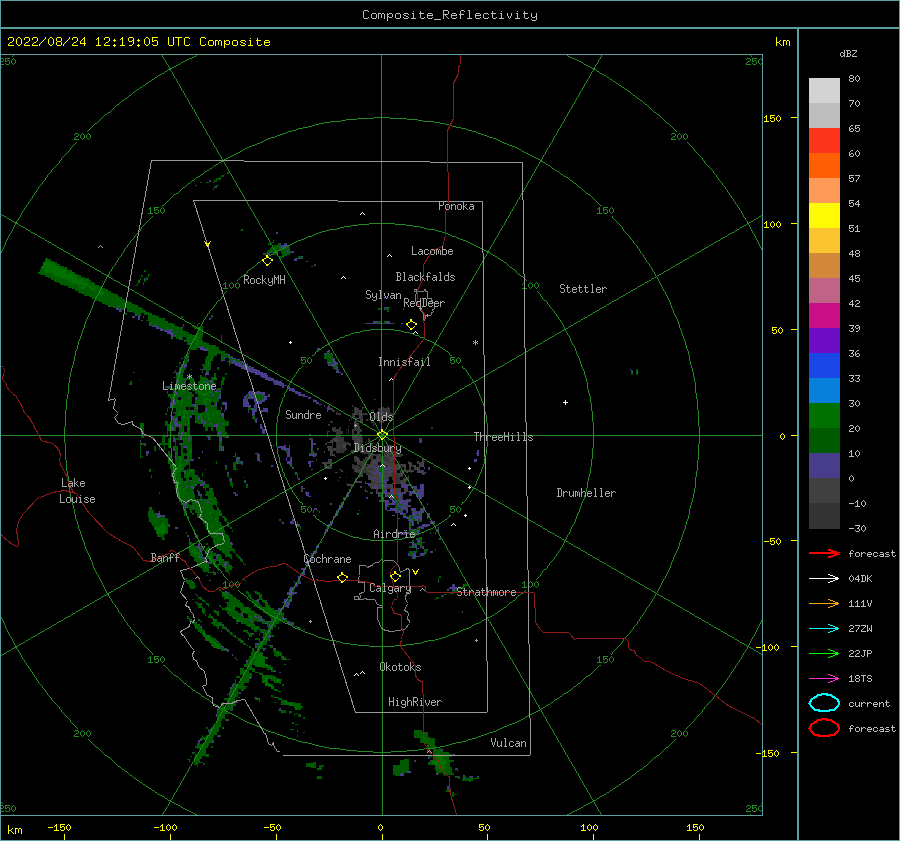Click the dBZ scale heading

coord(848,54)
